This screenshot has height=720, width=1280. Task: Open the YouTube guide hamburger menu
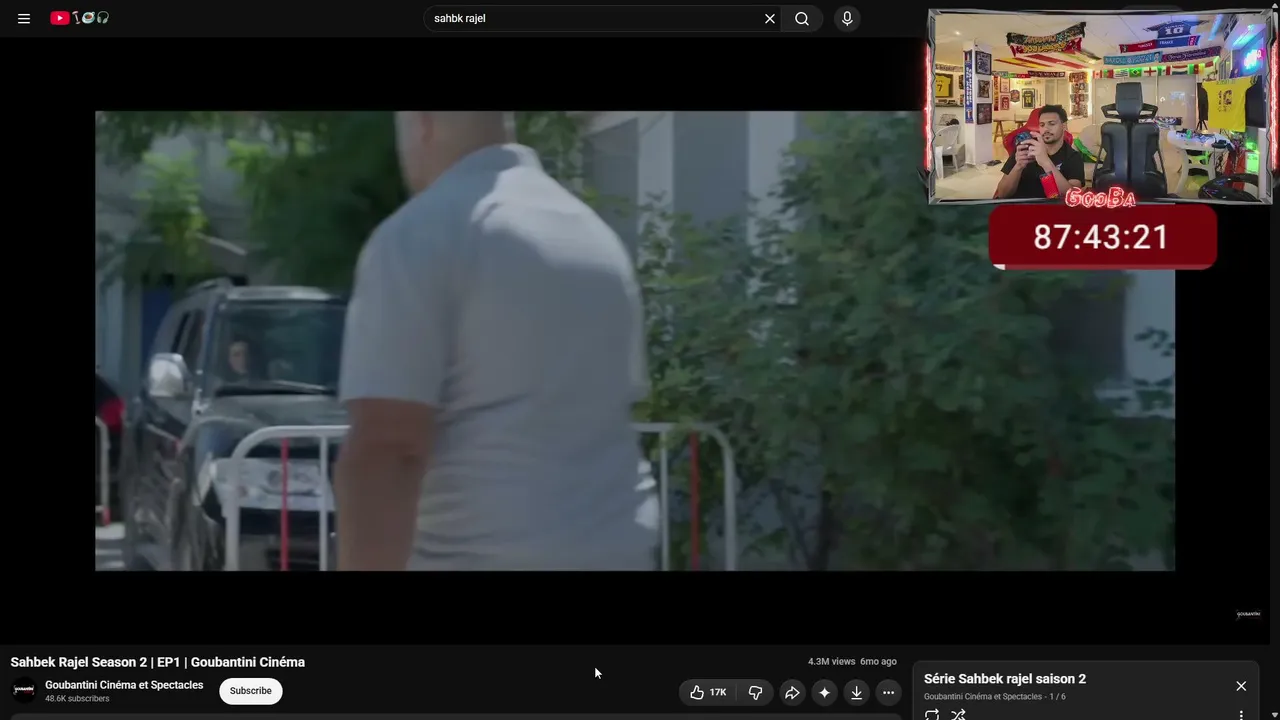24,18
